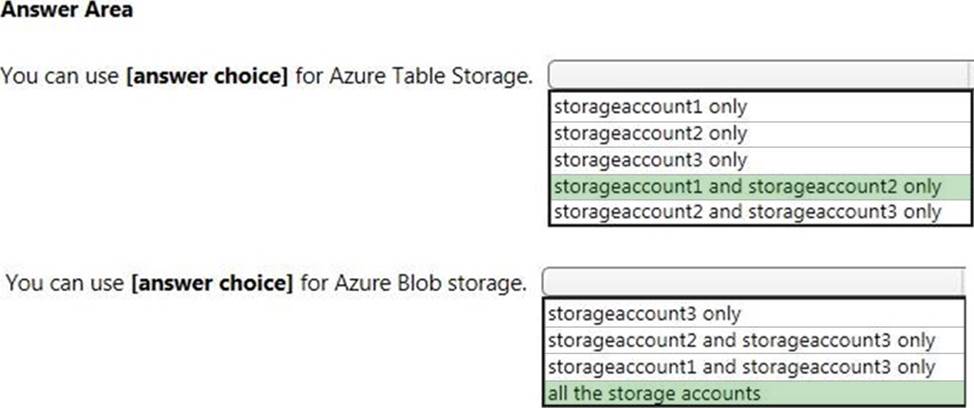Open the Azure Table Storage answer dropdown
This screenshot has height=408, width=974.
pos(760,75)
